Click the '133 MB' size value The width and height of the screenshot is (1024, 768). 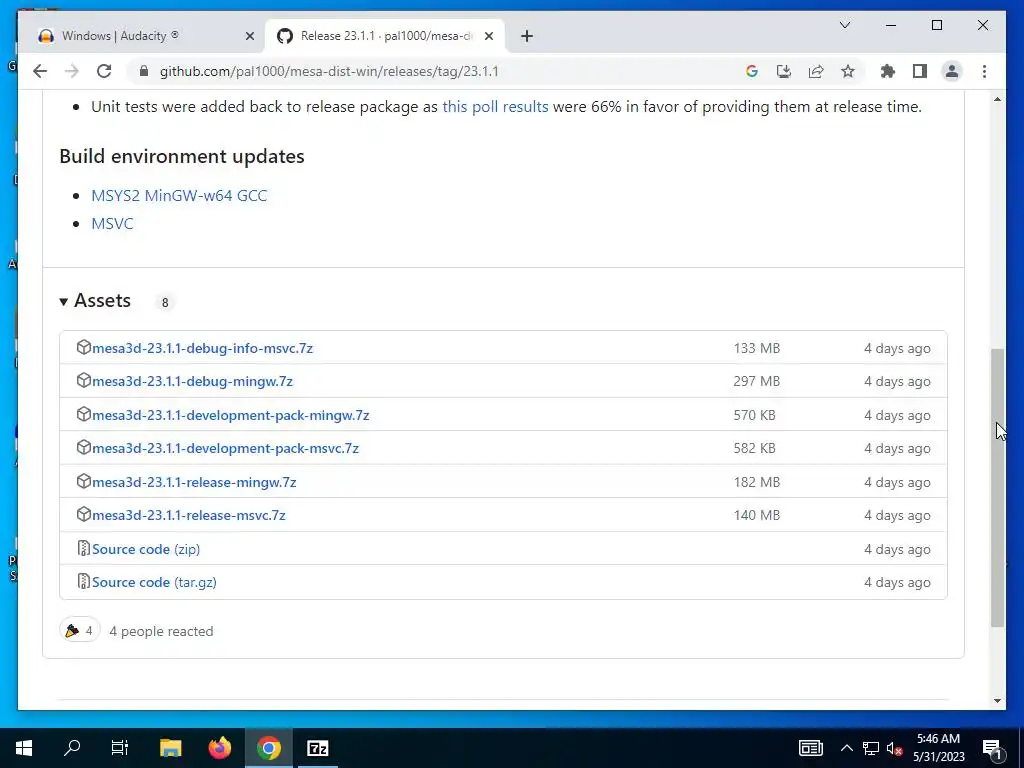pos(756,348)
